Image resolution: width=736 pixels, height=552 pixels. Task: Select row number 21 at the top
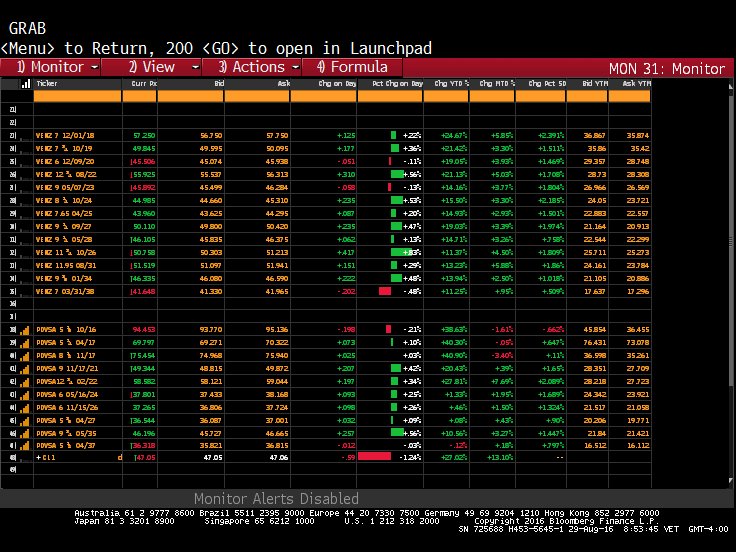13,109
